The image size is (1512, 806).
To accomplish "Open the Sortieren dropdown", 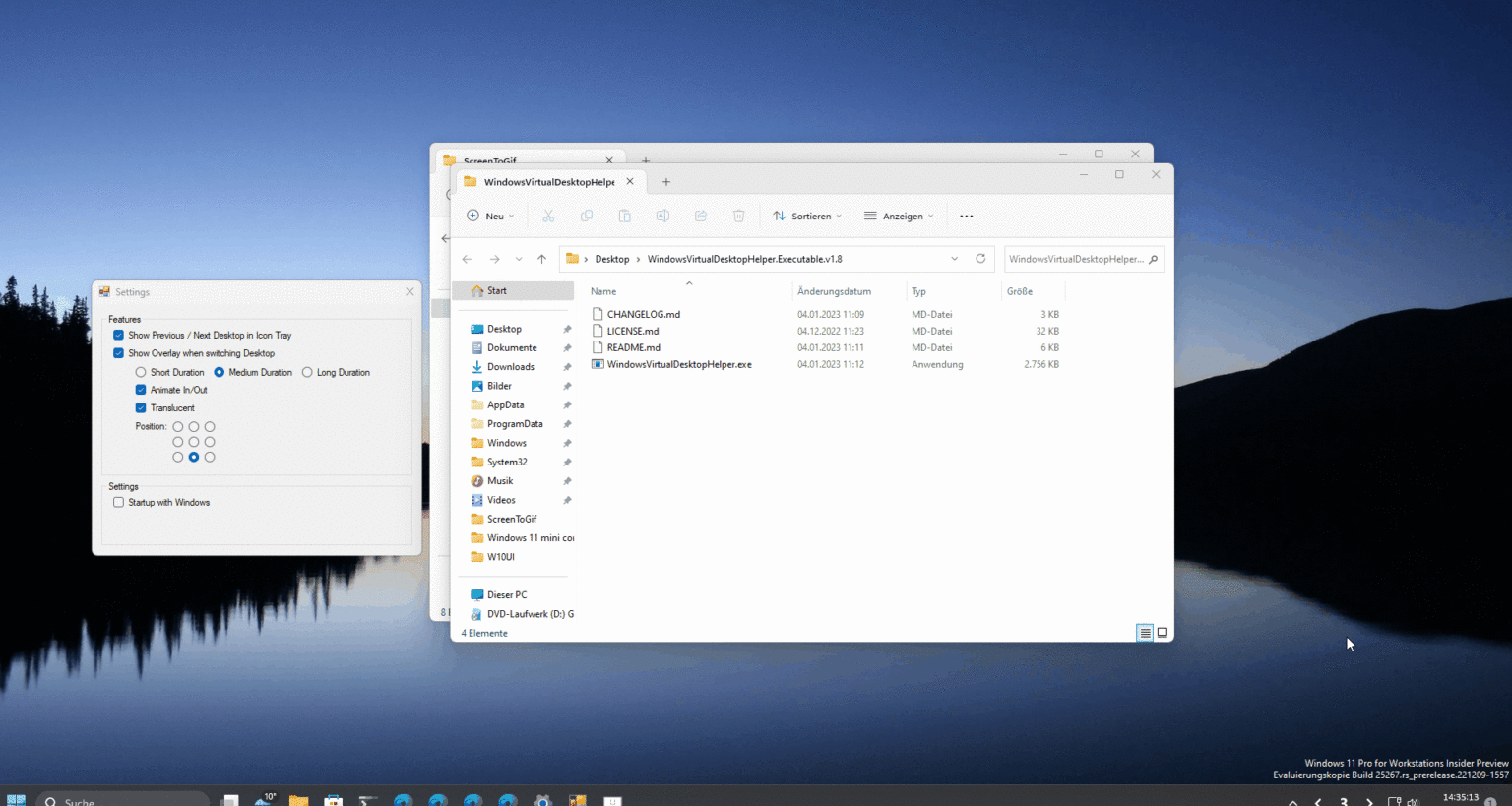I will tap(807, 216).
